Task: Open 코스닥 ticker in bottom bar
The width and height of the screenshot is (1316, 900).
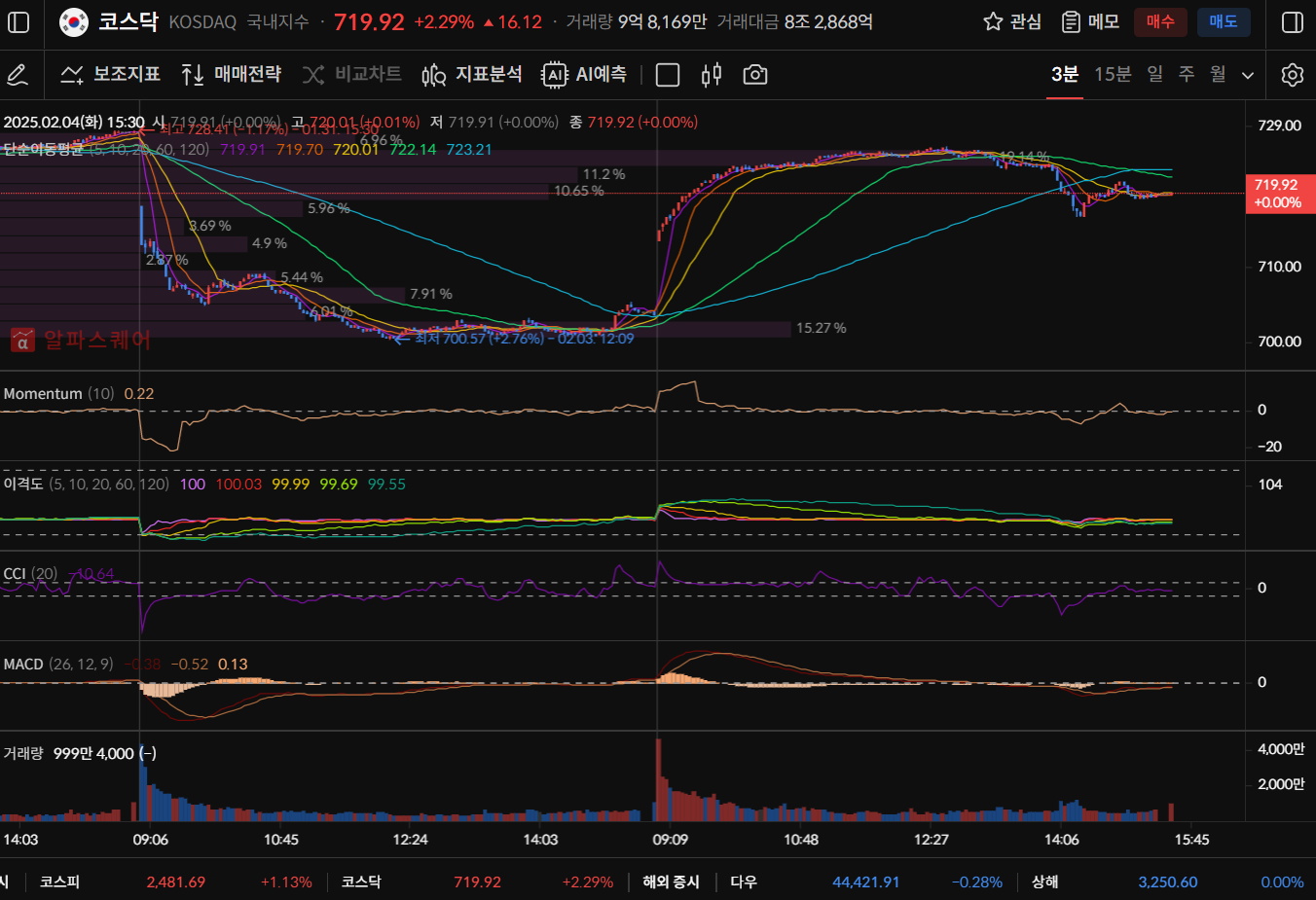Action: [x=477, y=882]
